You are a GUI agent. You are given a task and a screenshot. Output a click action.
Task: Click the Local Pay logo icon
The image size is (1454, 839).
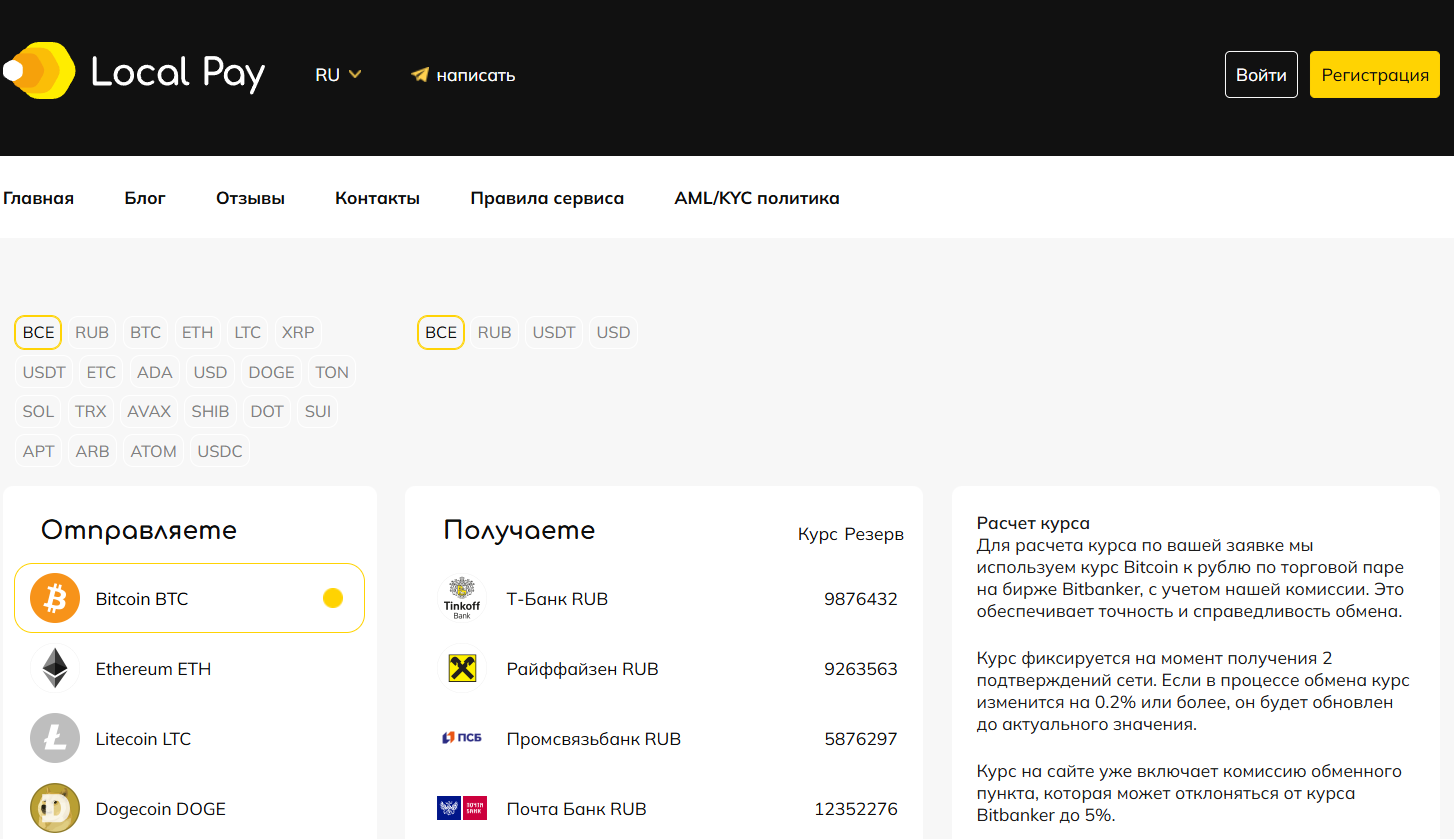point(40,71)
